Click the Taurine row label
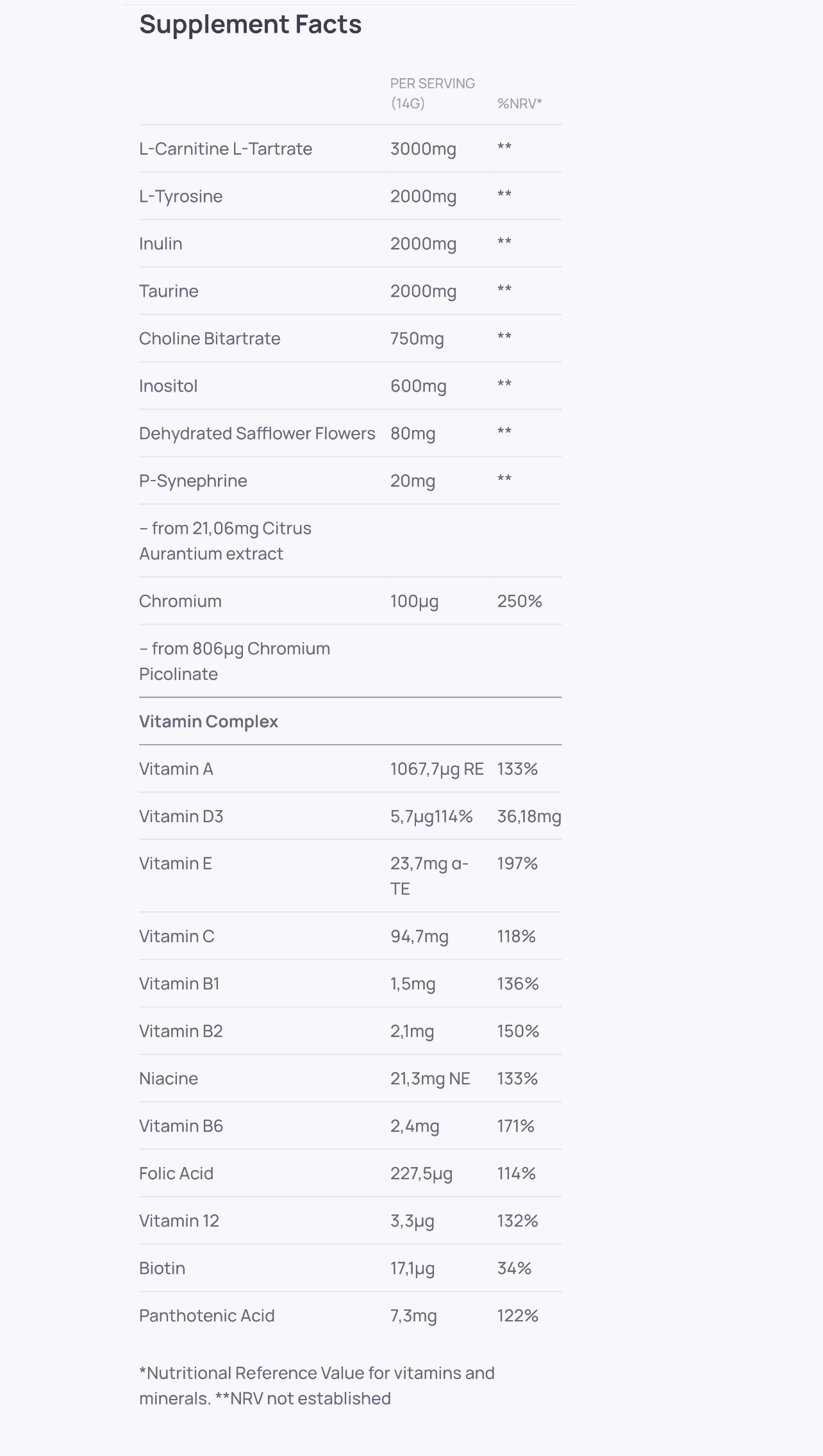The height and width of the screenshot is (1456, 823). [169, 291]
